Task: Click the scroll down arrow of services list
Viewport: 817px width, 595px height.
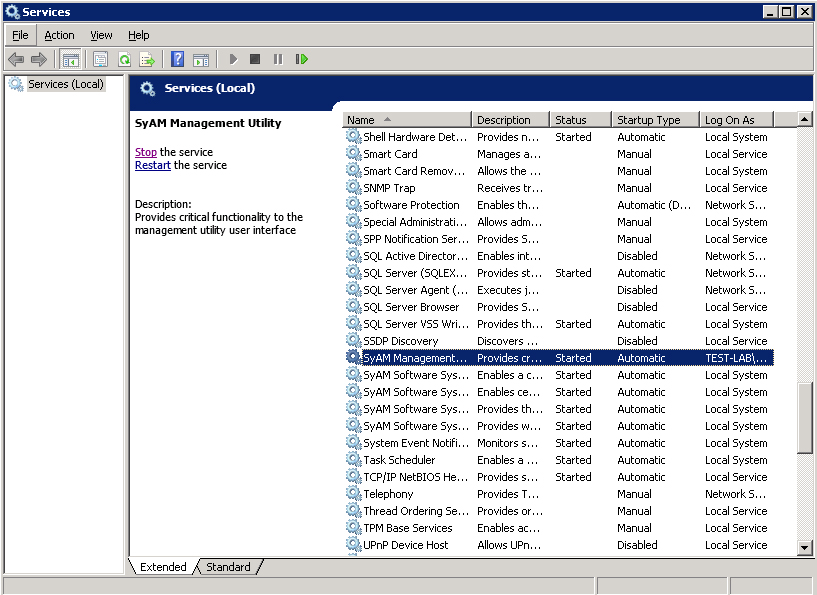Action: (805, 547)
